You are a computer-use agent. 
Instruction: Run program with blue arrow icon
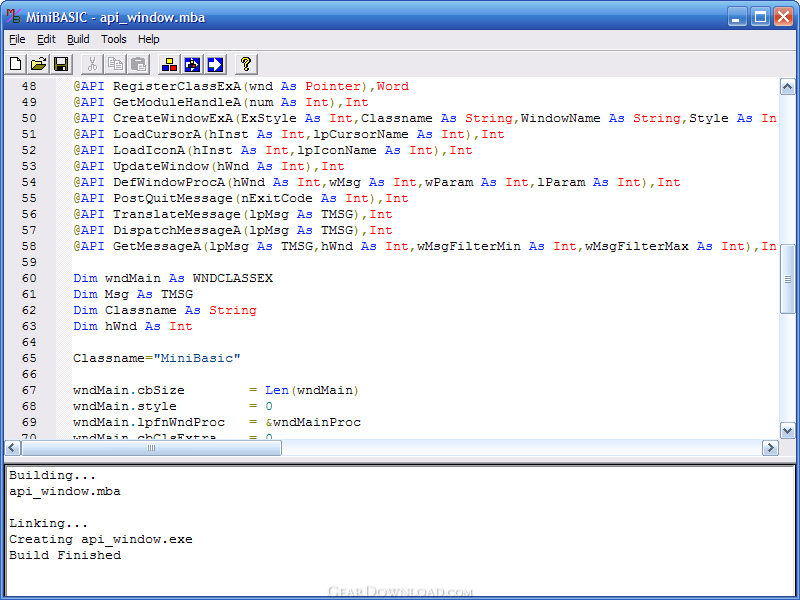coord(215,65)
